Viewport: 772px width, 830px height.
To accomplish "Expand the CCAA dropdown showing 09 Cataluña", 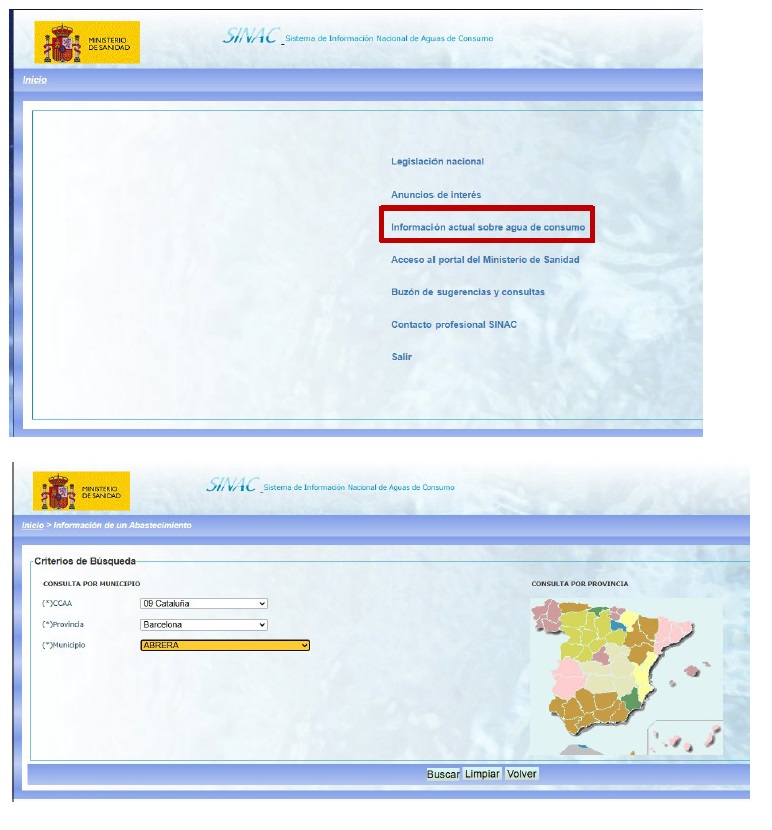I will (204, 604).
